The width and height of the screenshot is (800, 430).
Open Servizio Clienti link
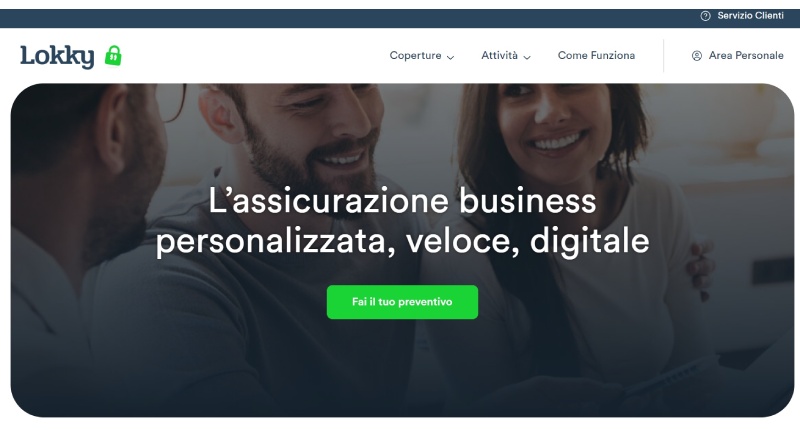point(751,16)
